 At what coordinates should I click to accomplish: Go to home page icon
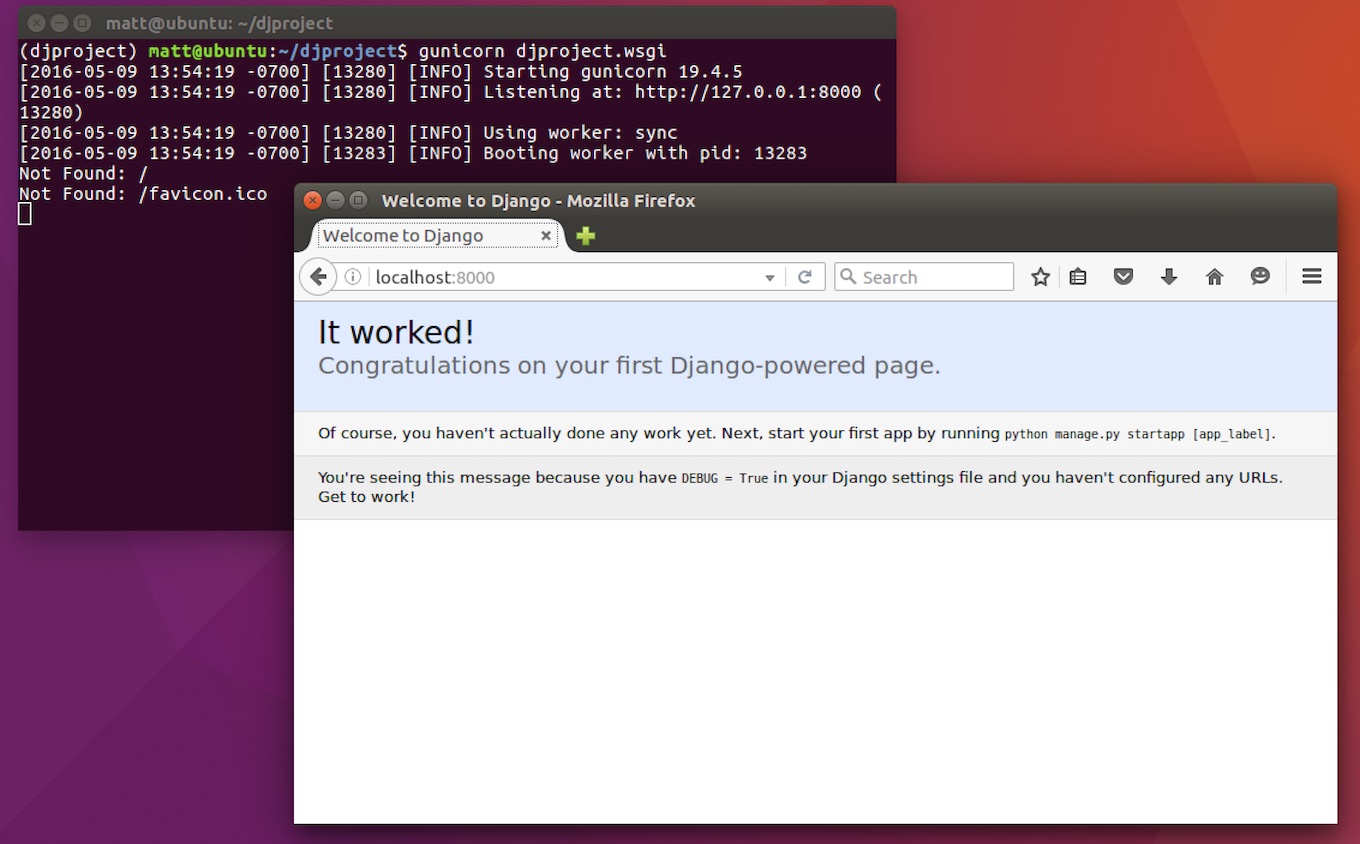(x=1215, y=277)
